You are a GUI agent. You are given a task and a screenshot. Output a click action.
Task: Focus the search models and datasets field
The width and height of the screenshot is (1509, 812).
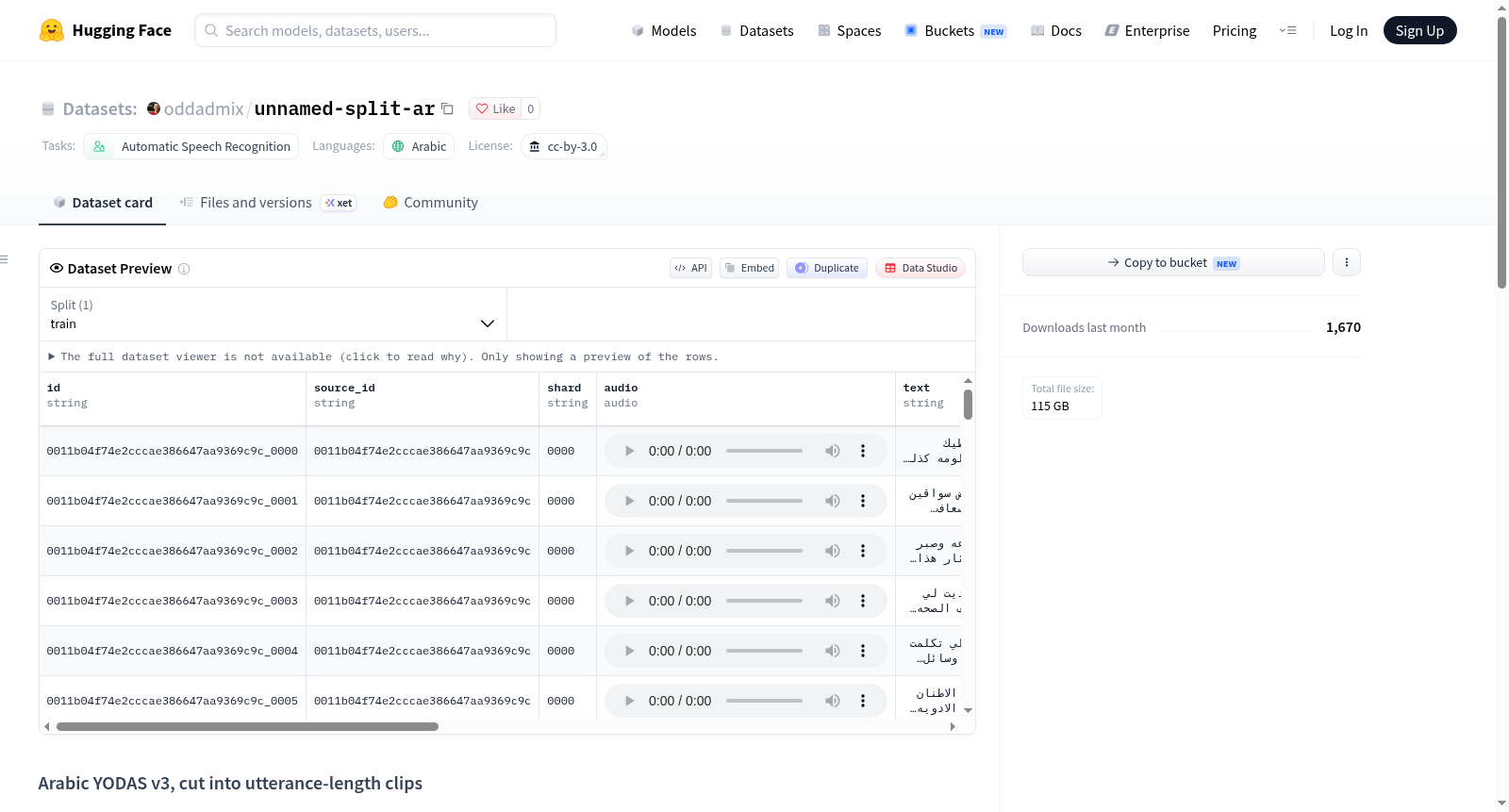click(x=375, y=30)
